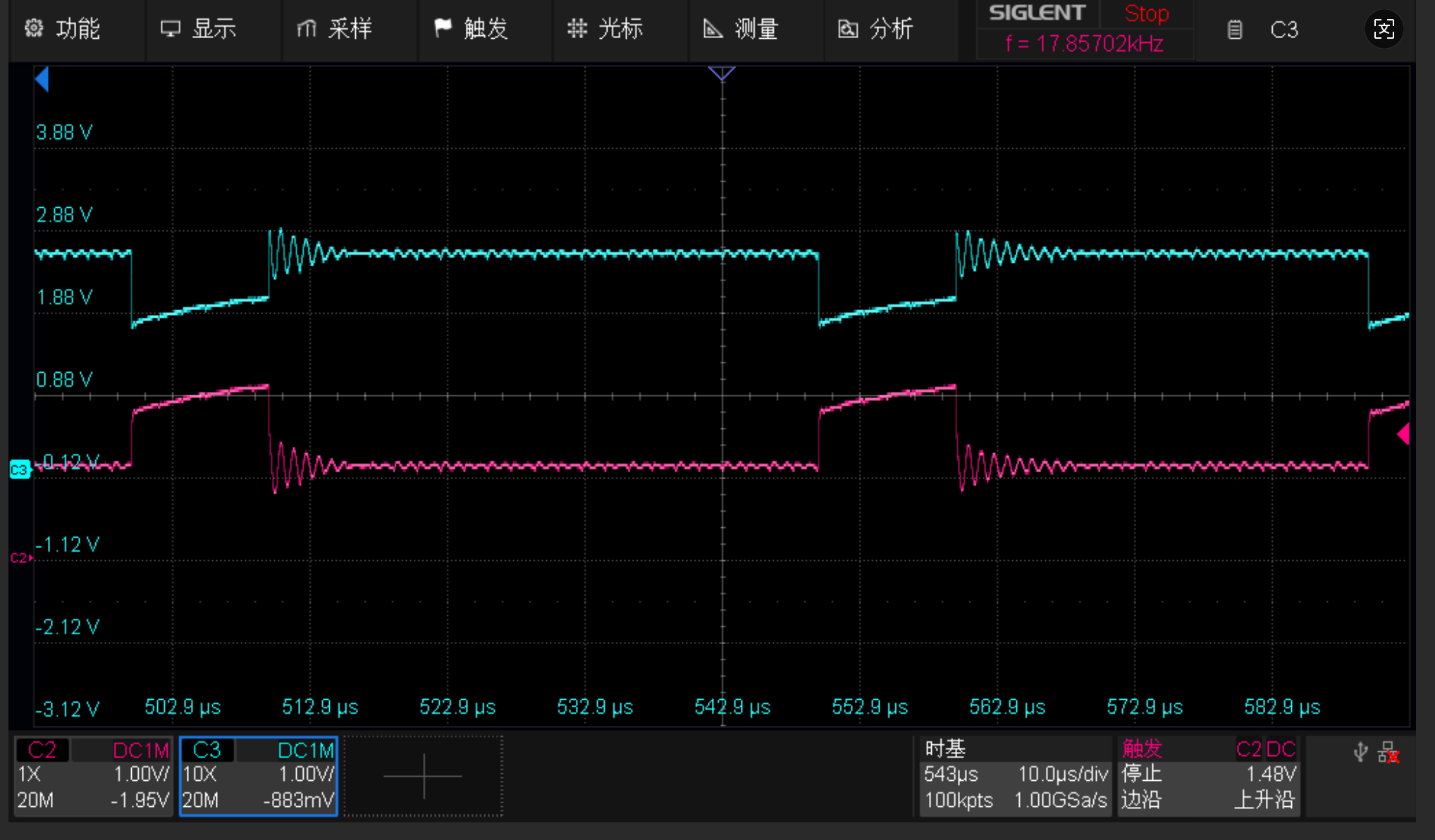Viewport: 1435px width, 840px height.
Task: Click the USB connection status icon
Action: [x=1361, y=753]
